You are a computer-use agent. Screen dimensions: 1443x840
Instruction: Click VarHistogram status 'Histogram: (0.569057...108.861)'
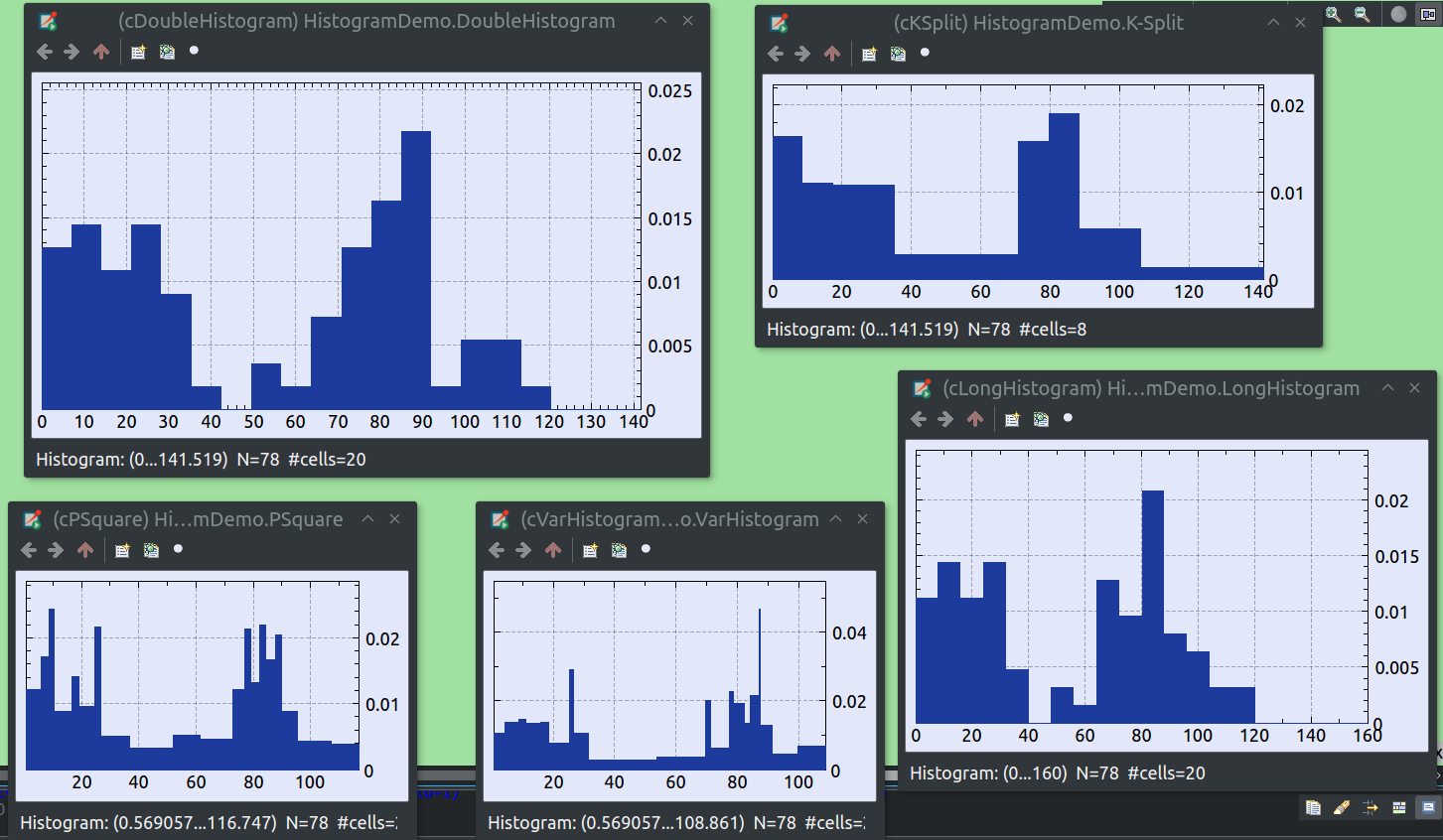616,822
